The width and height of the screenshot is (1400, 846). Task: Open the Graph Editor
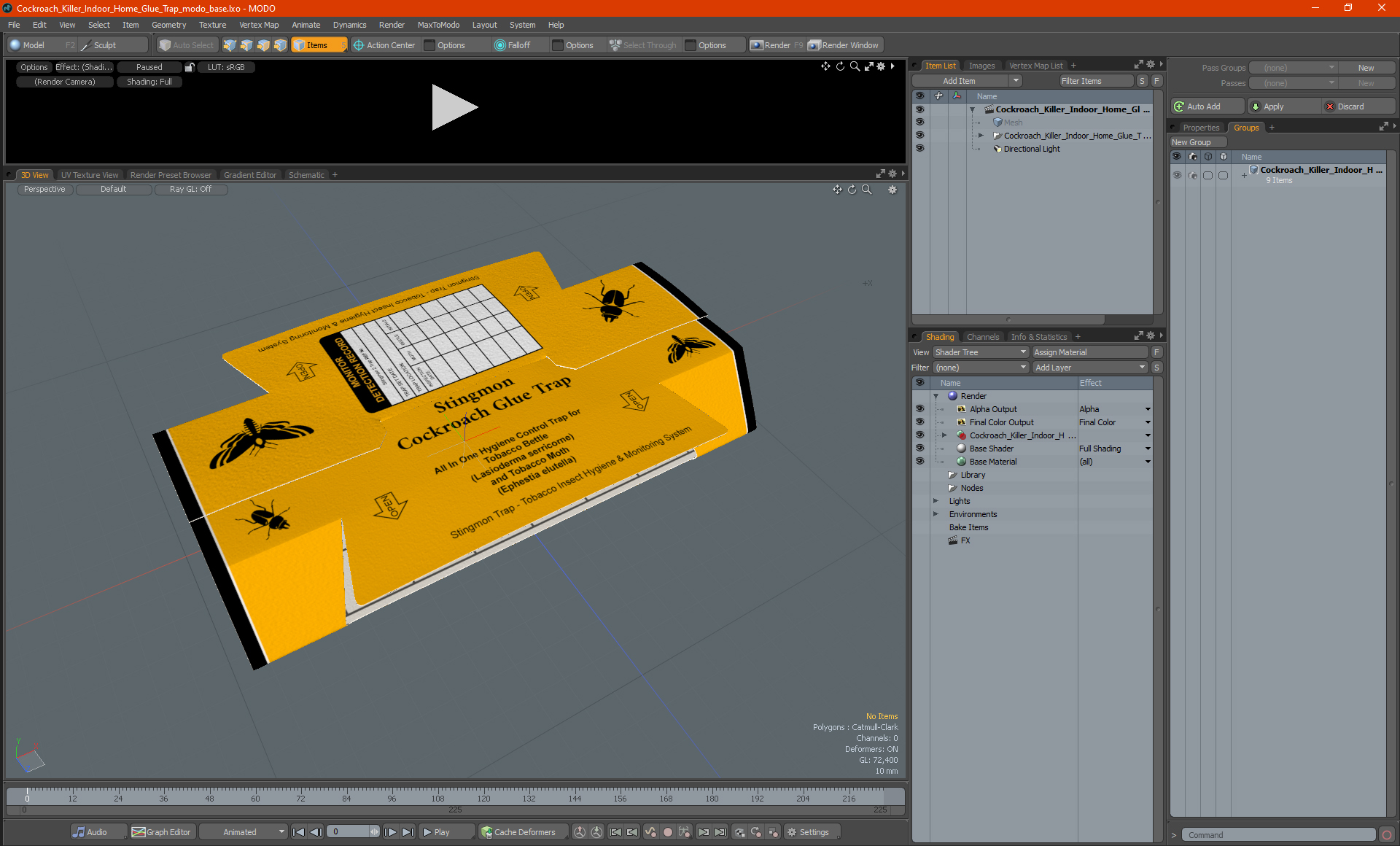click(x=162, y=832)
